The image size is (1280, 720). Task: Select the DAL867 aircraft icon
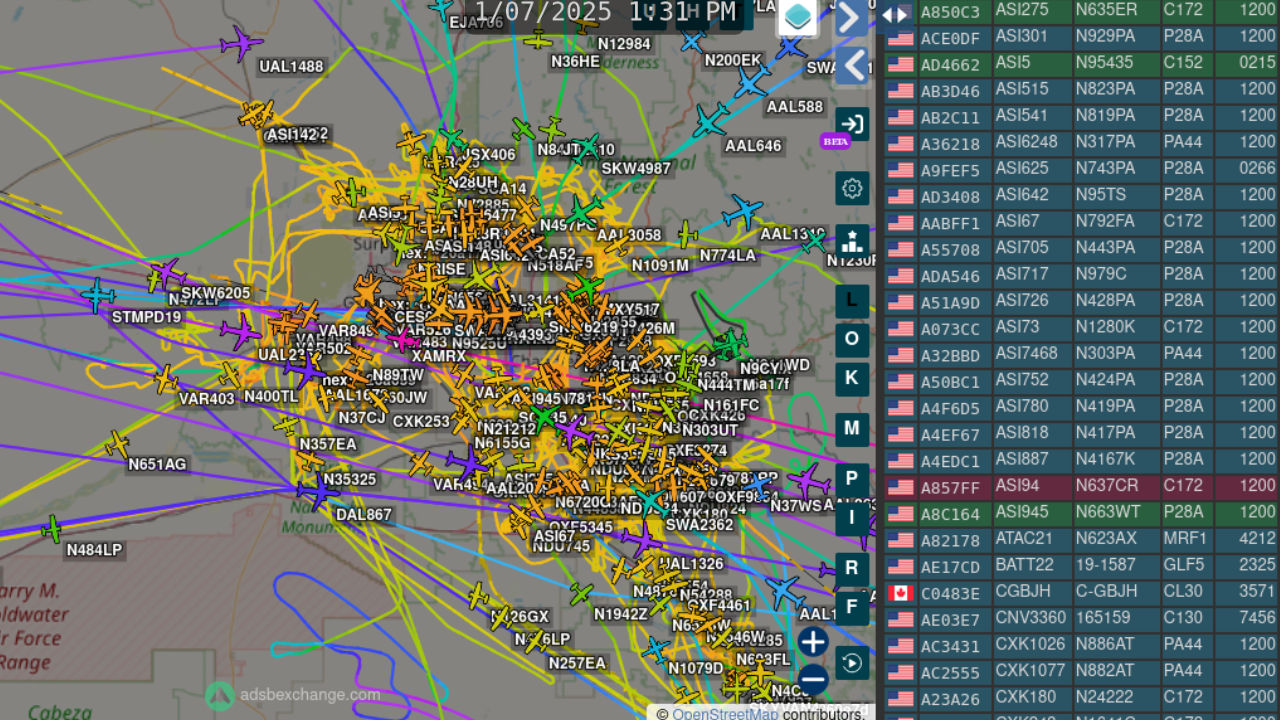318,492
